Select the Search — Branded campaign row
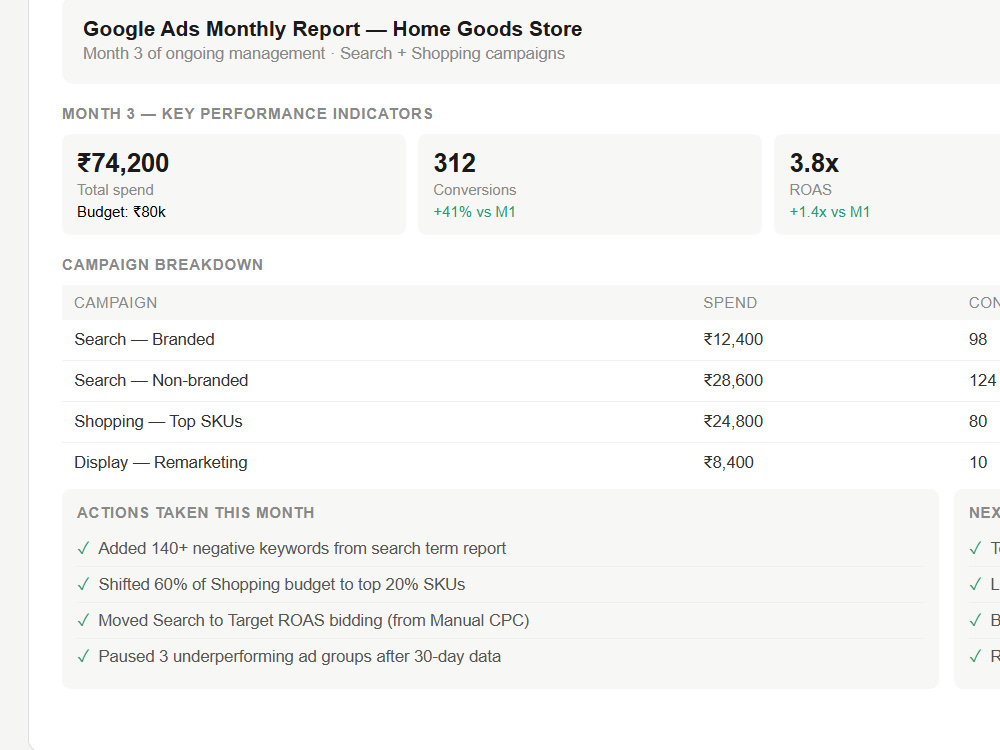 pos(531,340)
